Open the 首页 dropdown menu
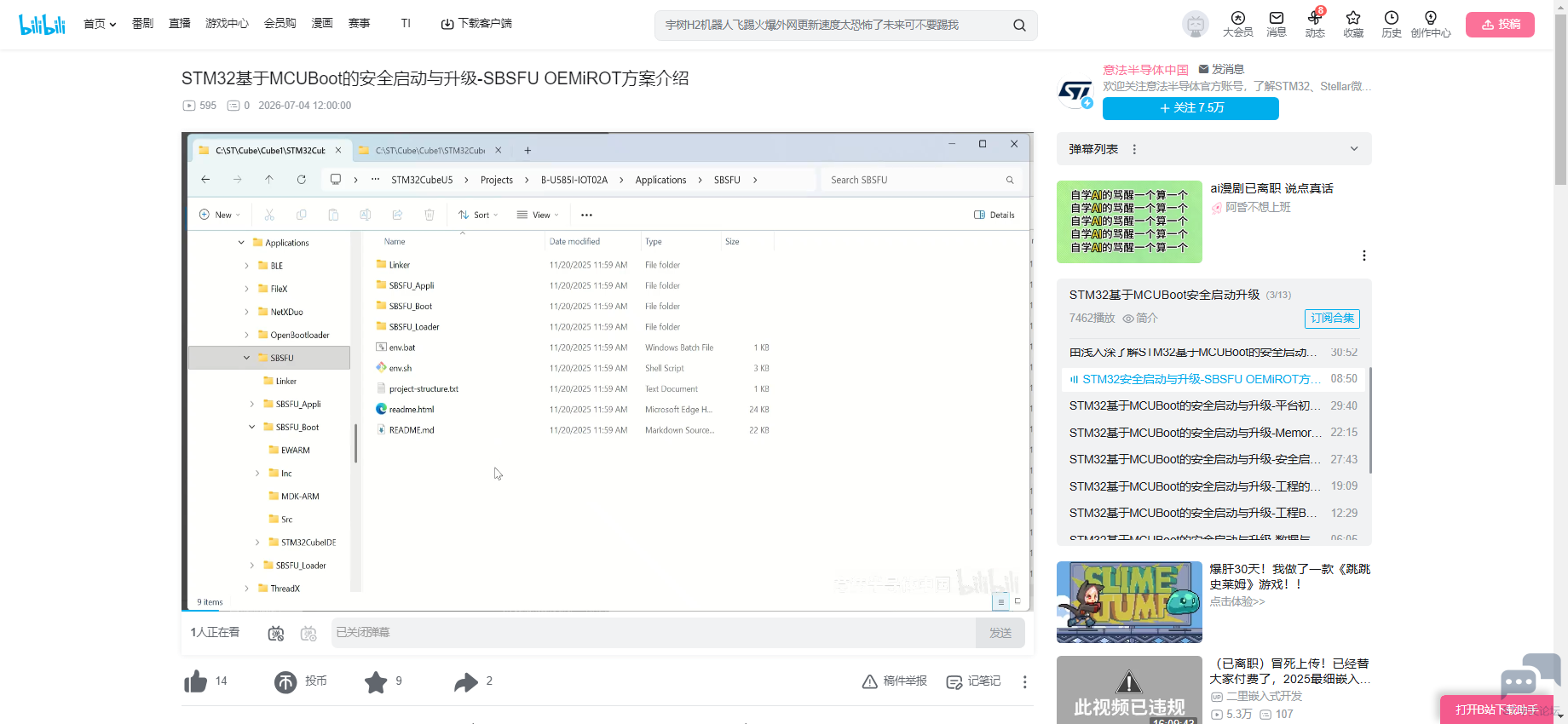This screenshot has width=1568, height=724. (x=100, y=24)
